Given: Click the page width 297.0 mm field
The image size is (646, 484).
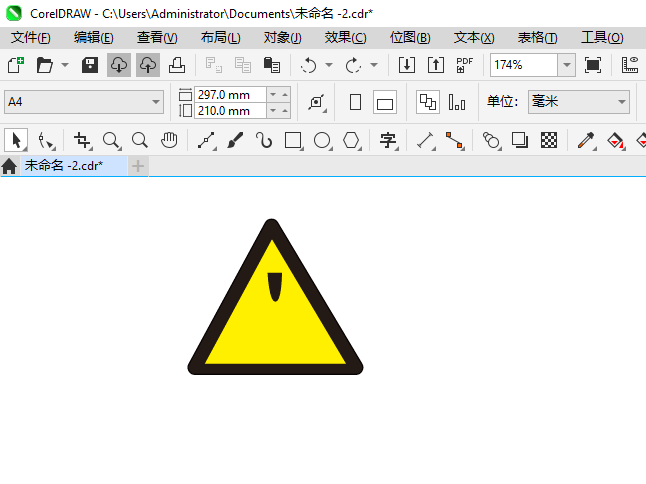Looking at the screenshot, I should 230,95.
